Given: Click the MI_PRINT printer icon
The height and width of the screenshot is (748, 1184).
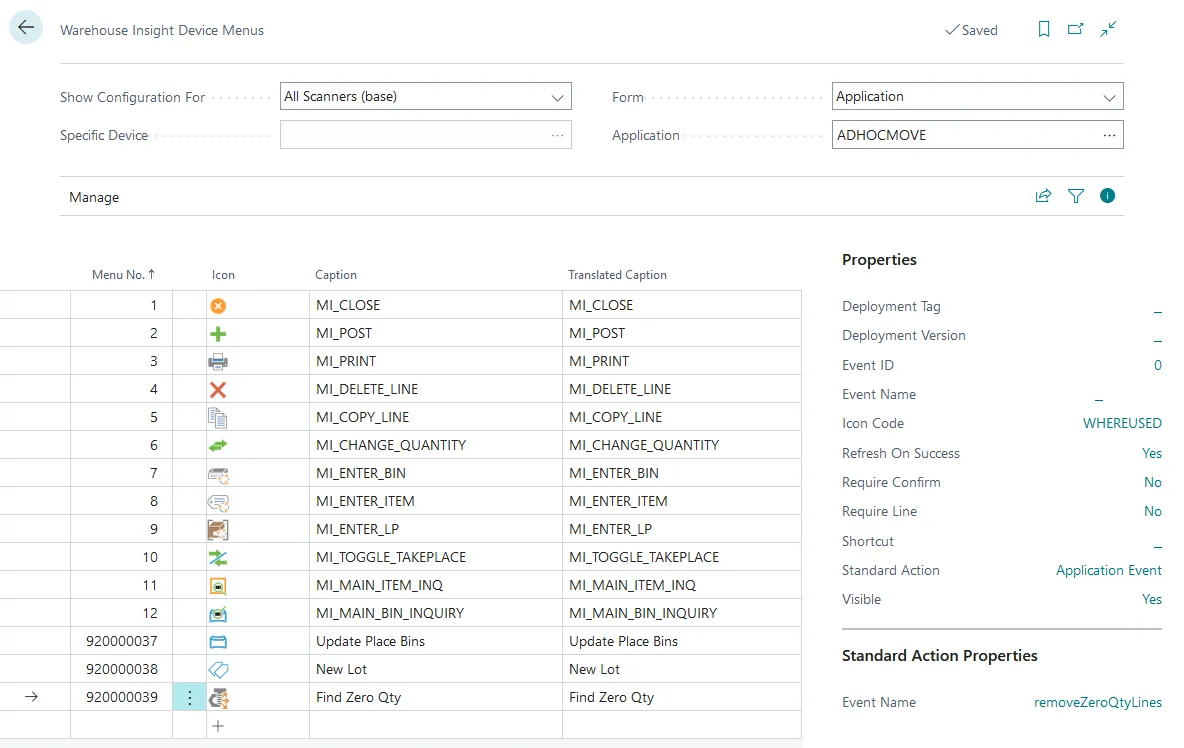Looking at the screenshot, I should pyautogui.click(x=218, y=362).
